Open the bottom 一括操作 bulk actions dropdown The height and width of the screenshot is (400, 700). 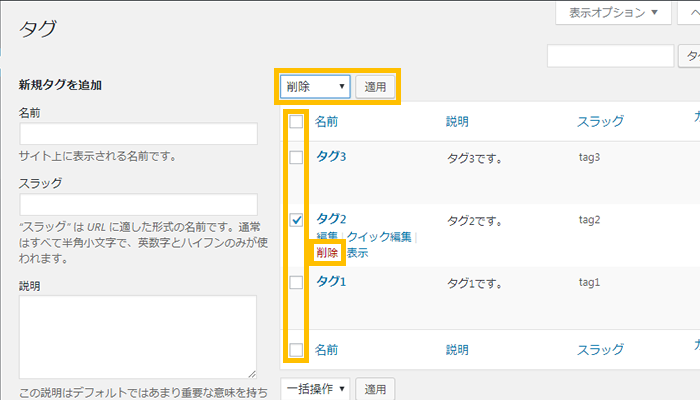click(315, 388)
